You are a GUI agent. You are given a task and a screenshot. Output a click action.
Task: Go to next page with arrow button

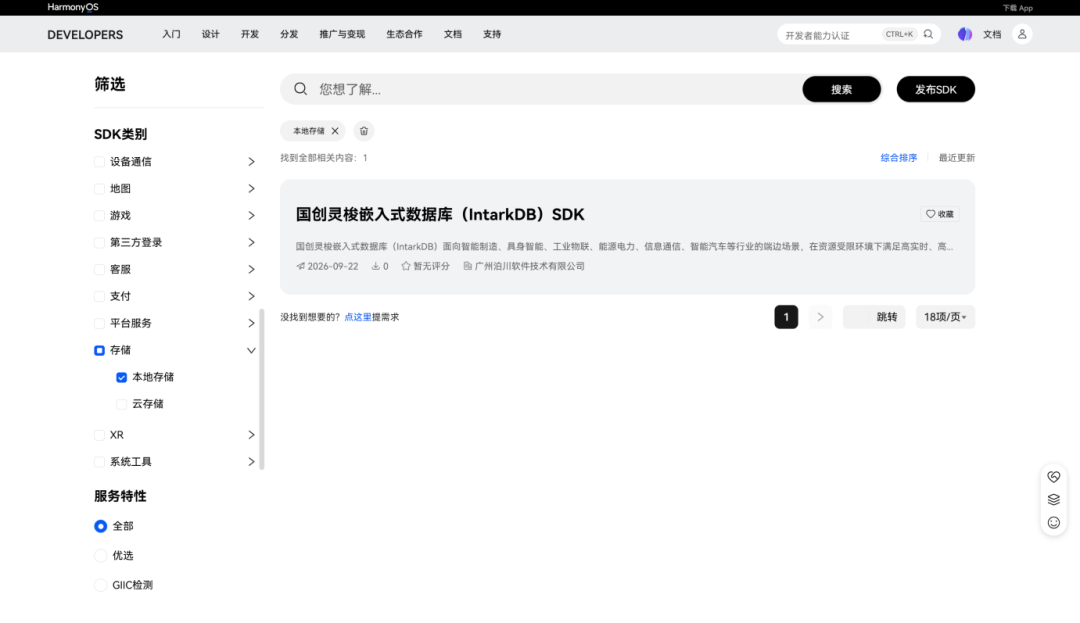(x=820, y=317)
